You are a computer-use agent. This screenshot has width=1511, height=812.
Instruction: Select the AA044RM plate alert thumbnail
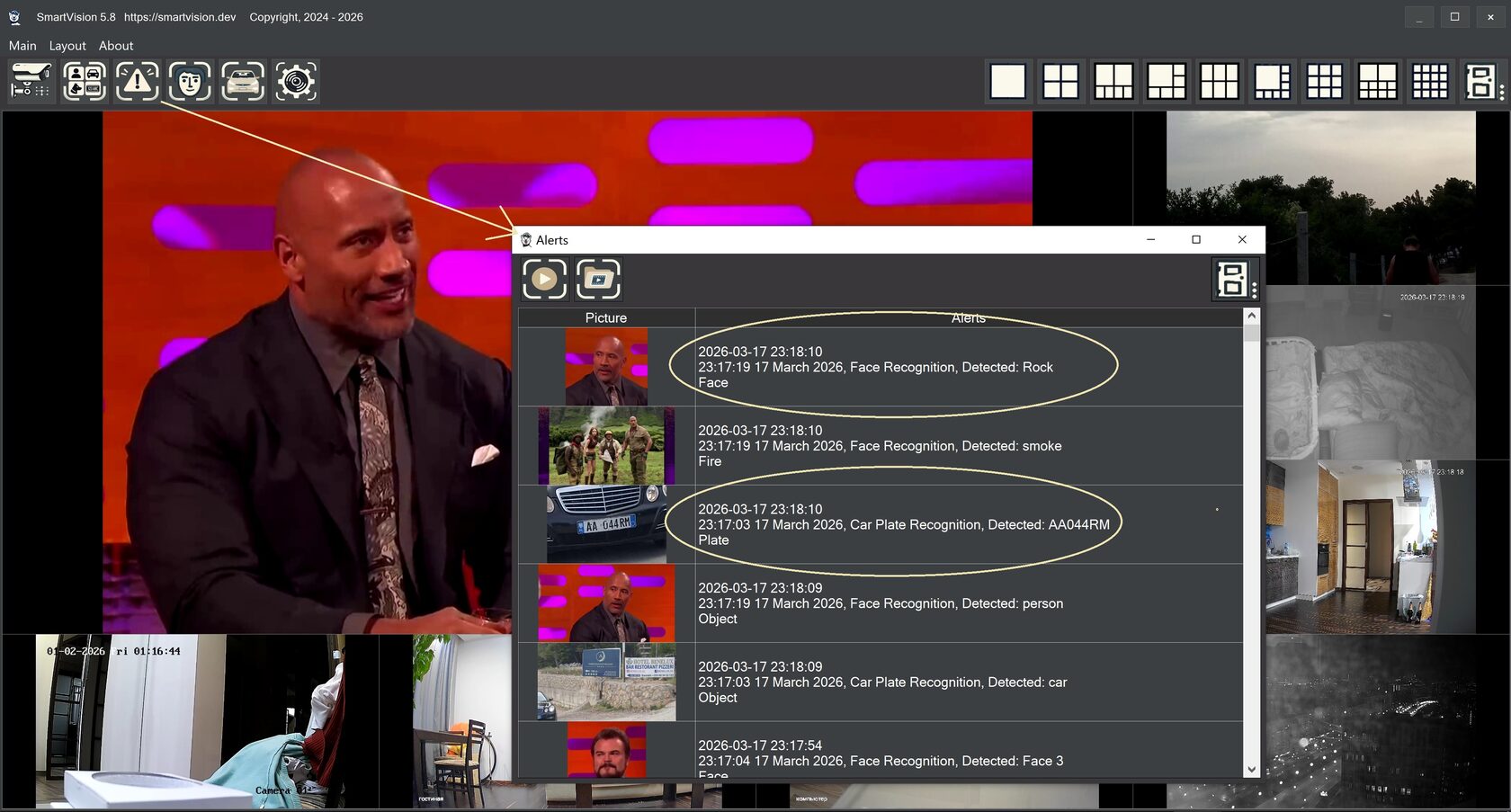pyautogui.click(x=606, y=524)
